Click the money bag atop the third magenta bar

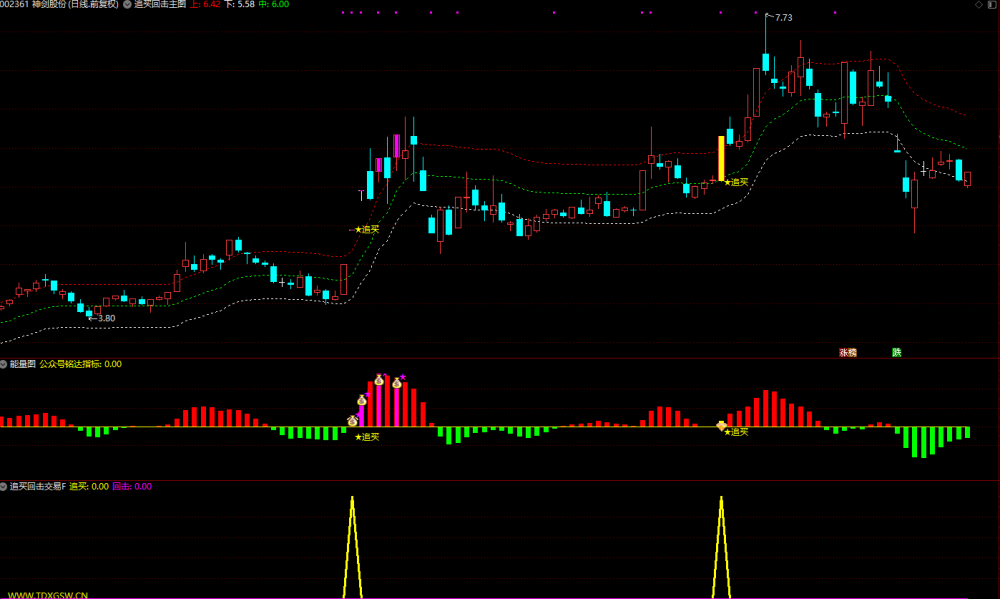click(397, 383)
